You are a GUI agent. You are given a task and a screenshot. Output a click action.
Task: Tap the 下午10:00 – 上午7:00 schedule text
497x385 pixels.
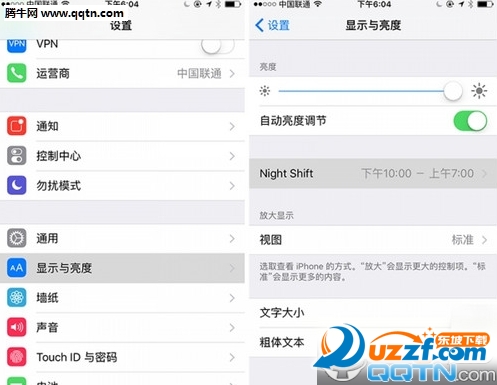point(418,173)
